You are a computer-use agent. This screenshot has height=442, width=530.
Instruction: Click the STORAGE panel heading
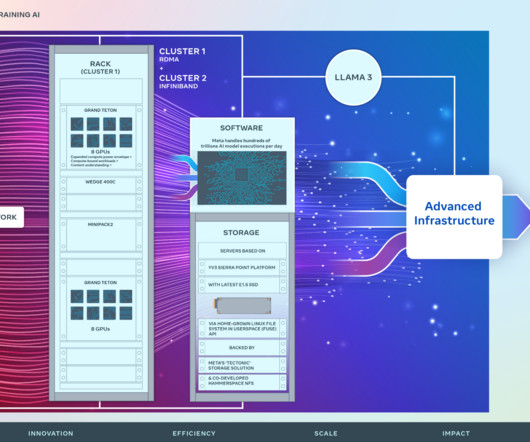point(241,232)
